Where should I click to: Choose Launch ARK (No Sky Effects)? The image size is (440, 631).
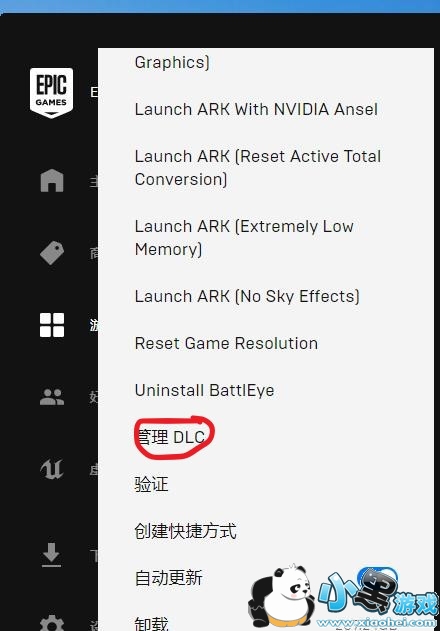tap(247, 296)
